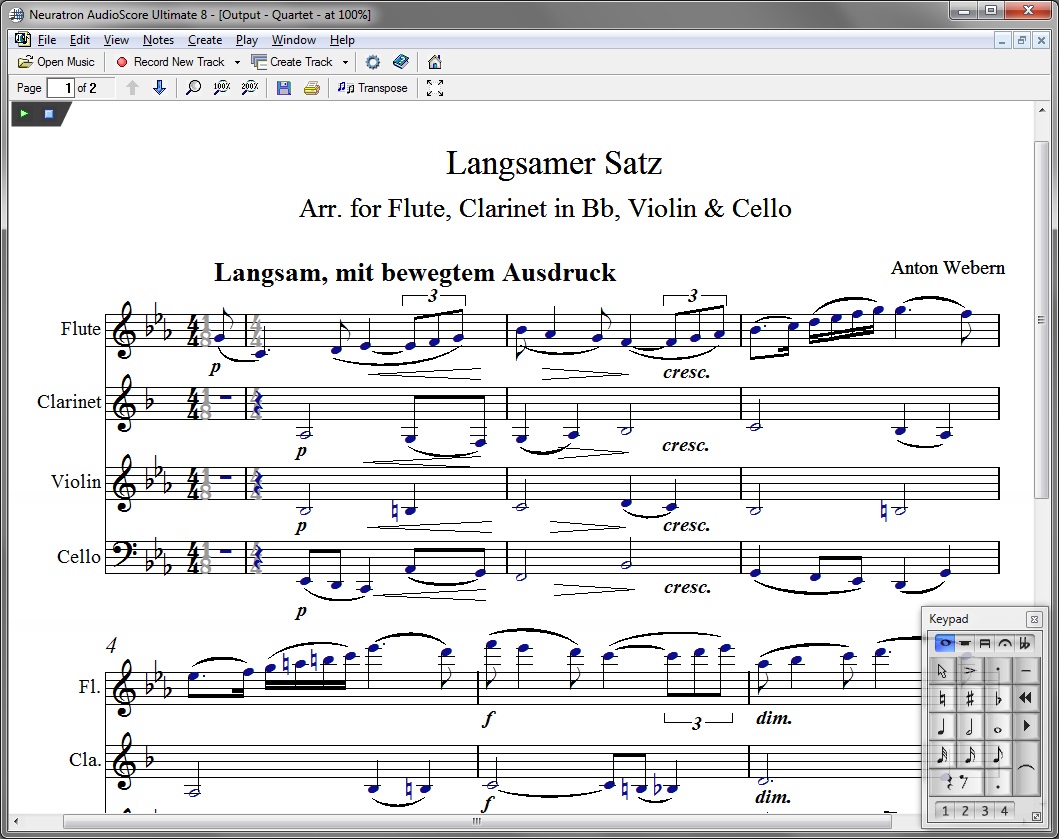Switch to Keypad beams layout tab
This screenshot has width=1059, height=839.
[985, 643]
